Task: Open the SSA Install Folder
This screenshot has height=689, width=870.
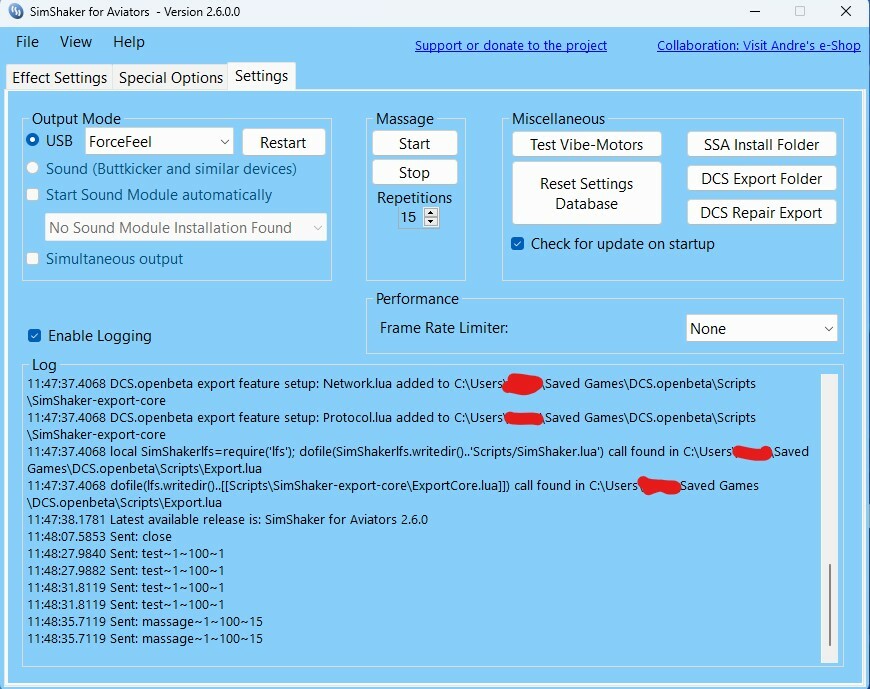Action: (761, 145)
